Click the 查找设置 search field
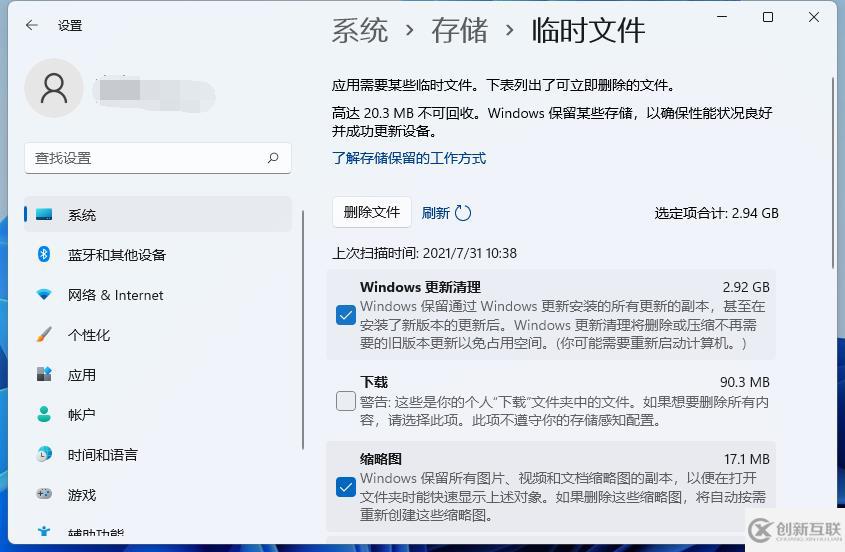845x552 pixels. click(158, 158)
